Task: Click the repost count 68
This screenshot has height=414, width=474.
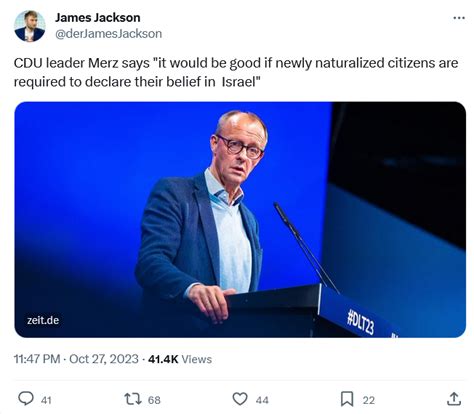Action: point(154,400)
